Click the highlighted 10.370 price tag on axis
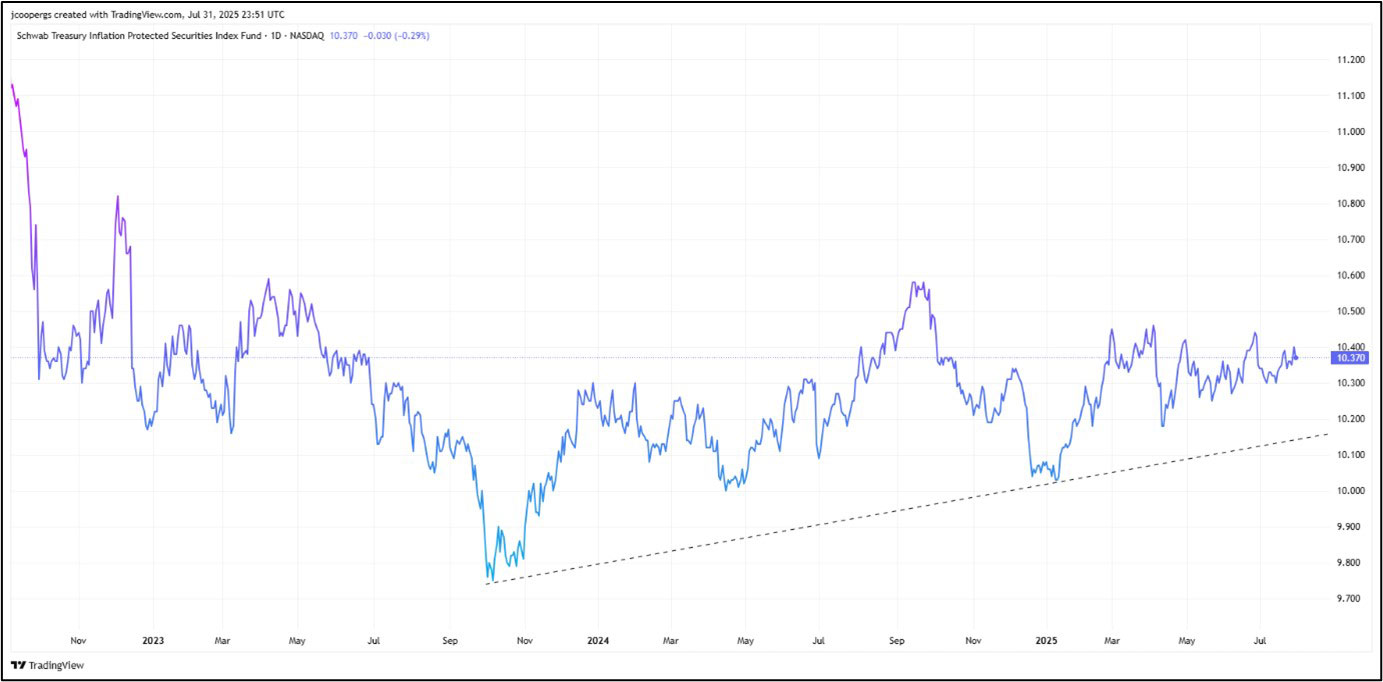Screen dimensions: 1383x682 (1350, 357)
